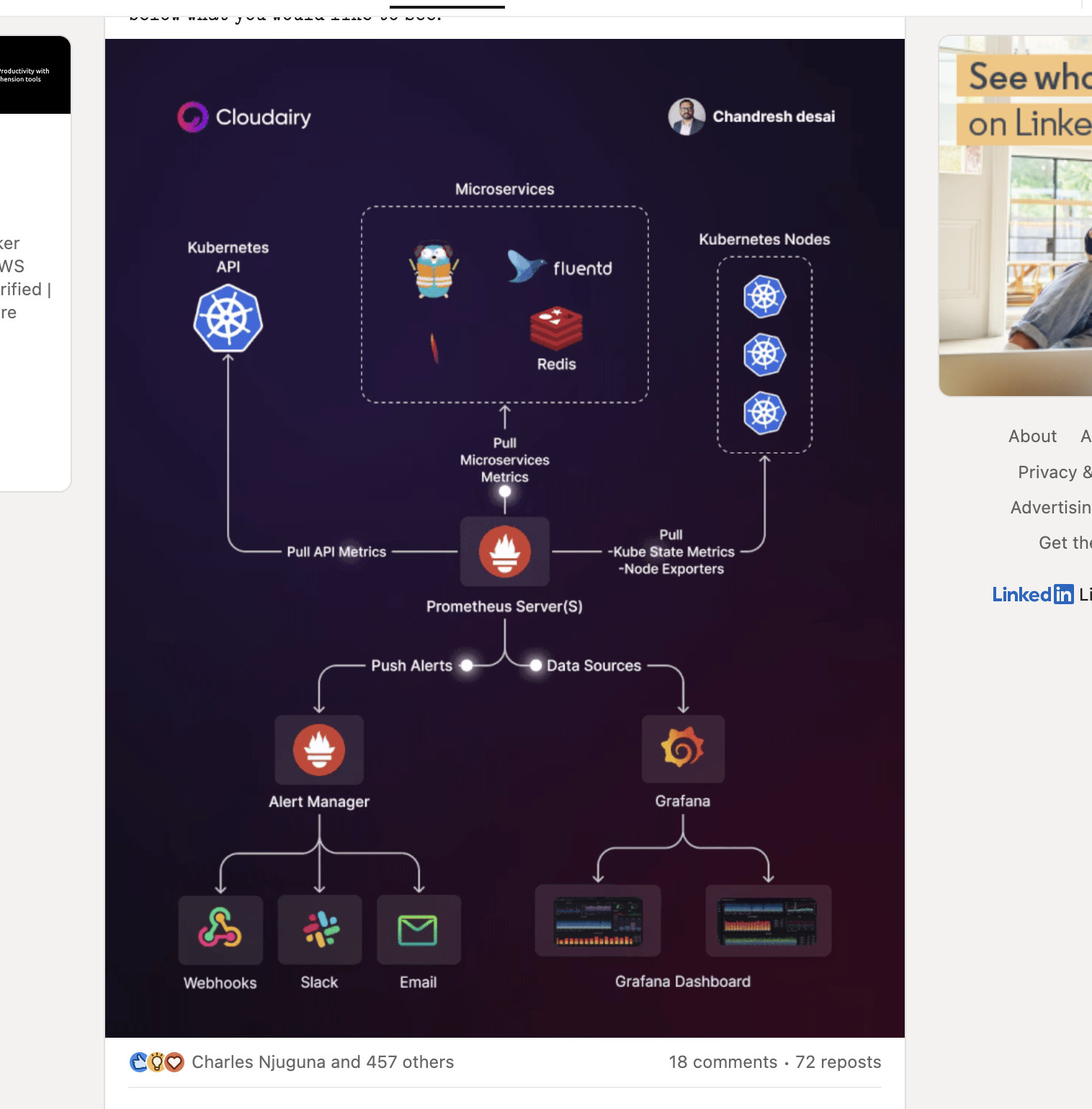Click the red Redis stack icon
This screenshot has width=1092, height=1109.
point(556,328)
